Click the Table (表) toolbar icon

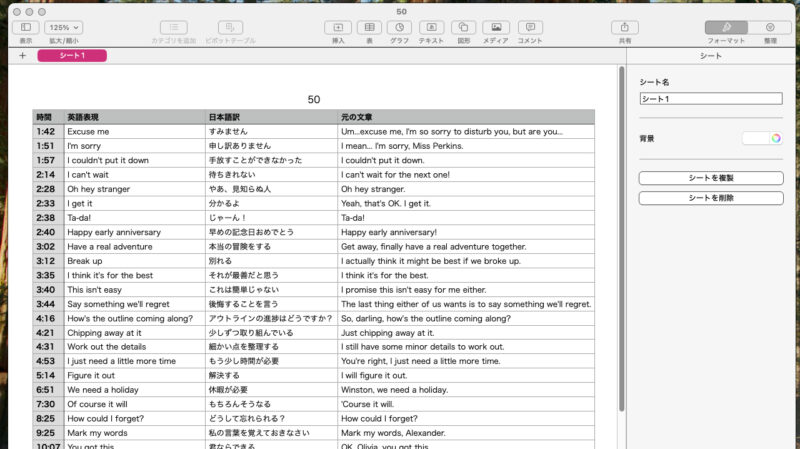point(369,27)
